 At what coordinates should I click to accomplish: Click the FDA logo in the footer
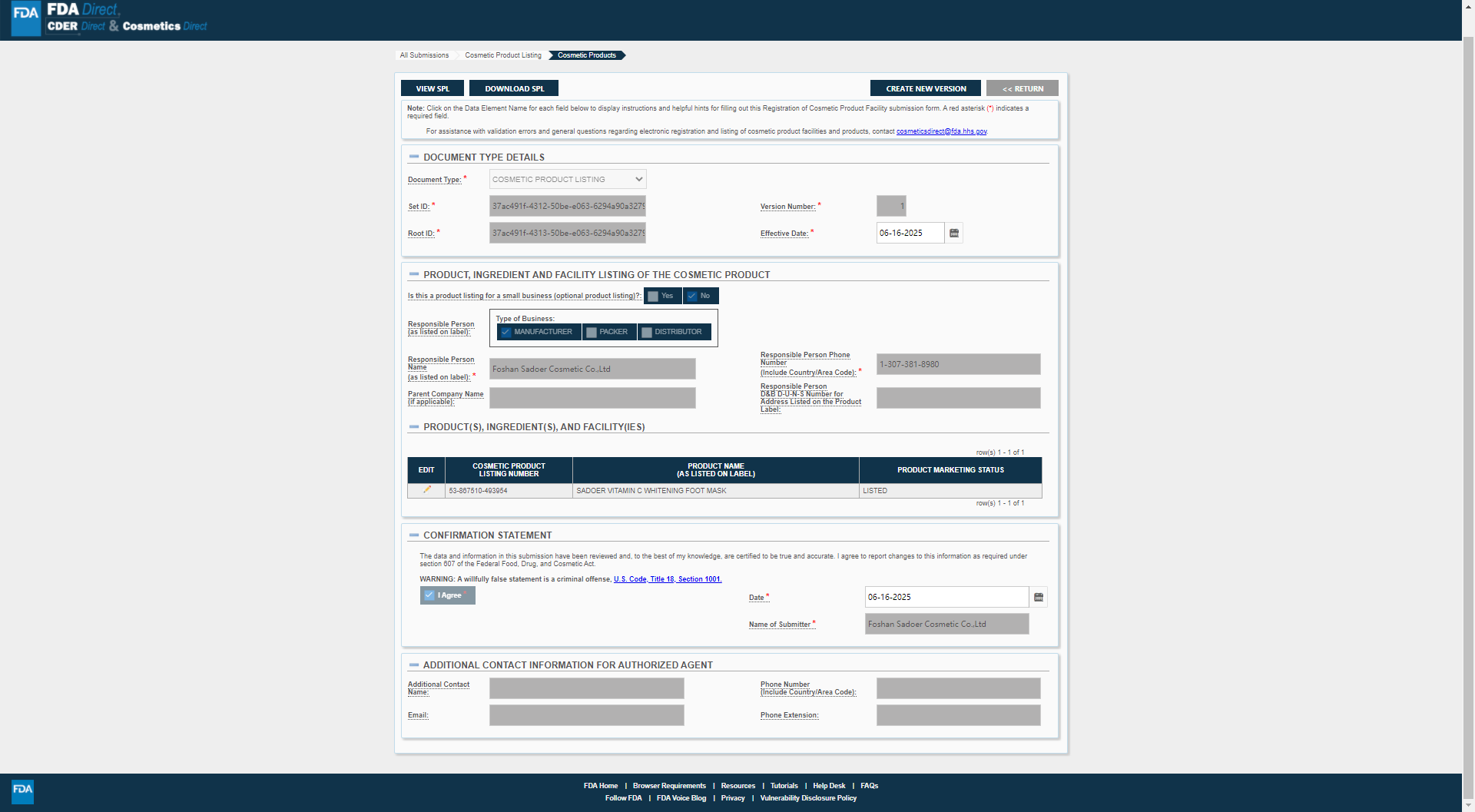pos(23,790)
